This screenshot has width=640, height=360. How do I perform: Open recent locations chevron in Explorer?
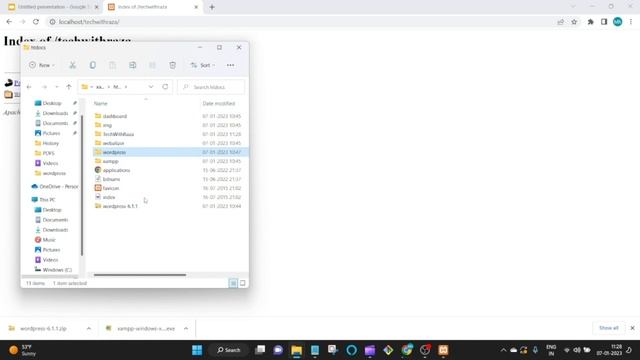pos(57,87)
